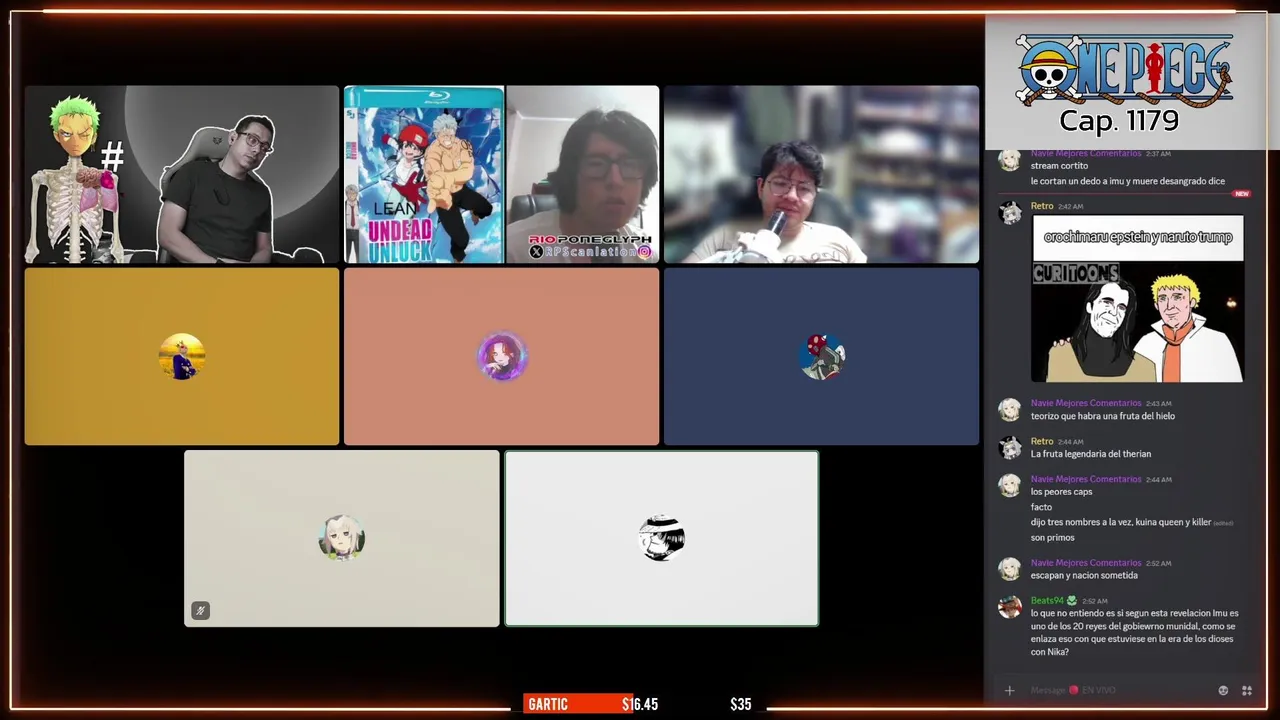Click the Instagram icon after RPScanlation

click(644, 252)
